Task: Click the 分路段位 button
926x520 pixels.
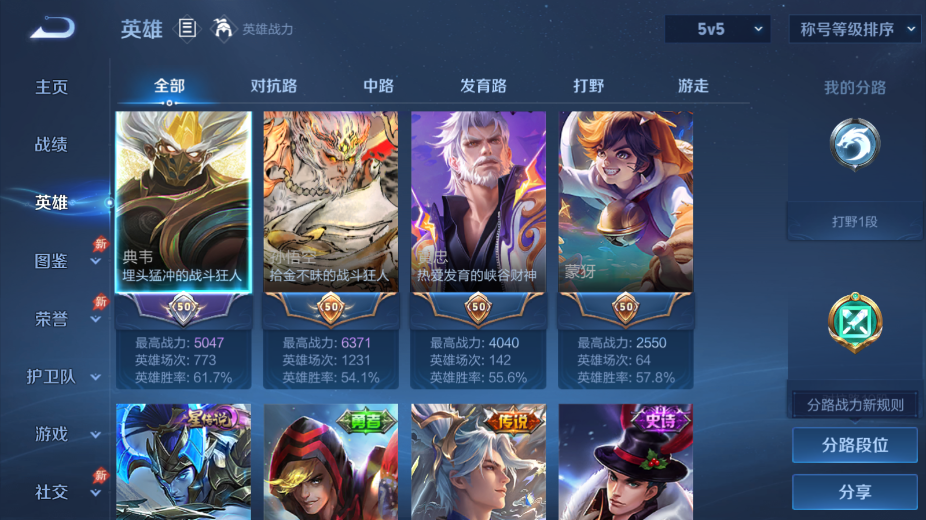Action: click(855, 445)
